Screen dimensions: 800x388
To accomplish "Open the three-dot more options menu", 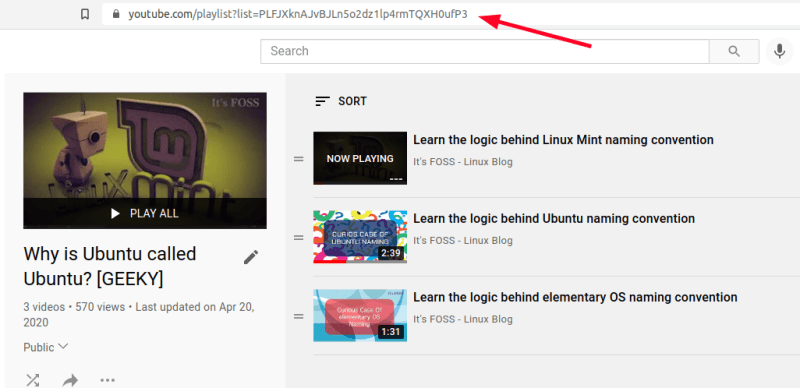I will pos(107,380).
